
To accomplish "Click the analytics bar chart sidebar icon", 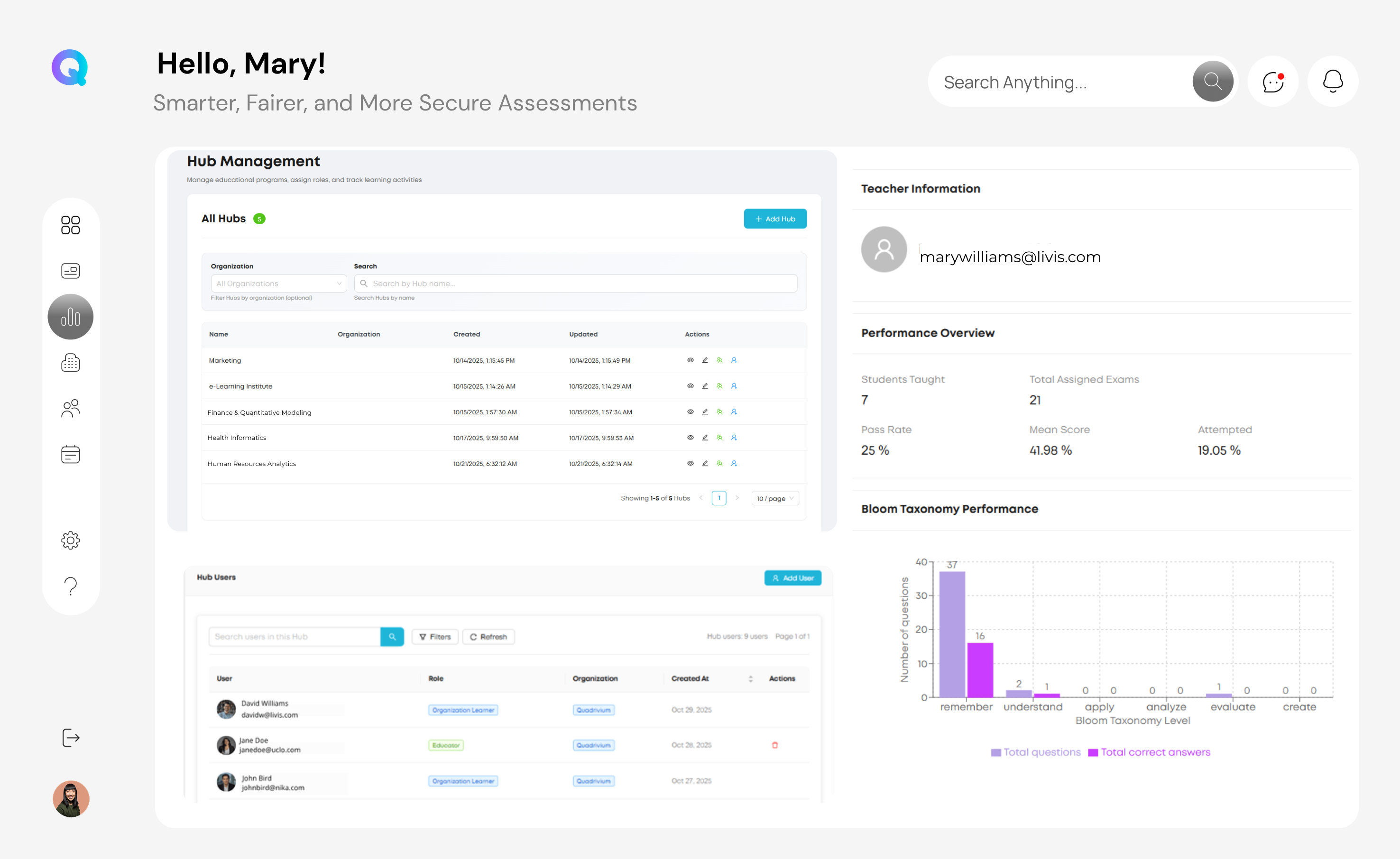I will click(71, 317).
